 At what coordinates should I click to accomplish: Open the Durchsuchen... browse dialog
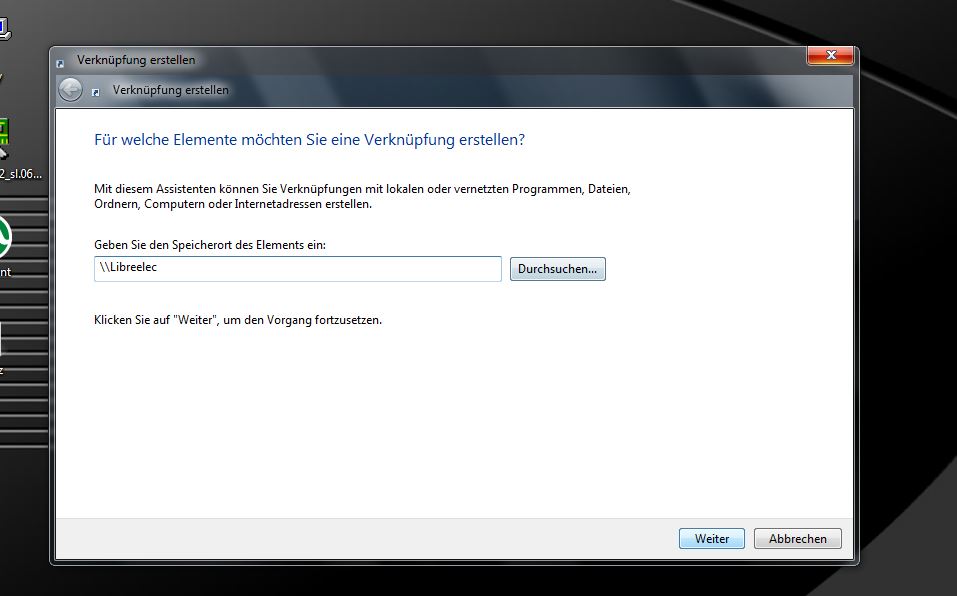coord(558,269)
